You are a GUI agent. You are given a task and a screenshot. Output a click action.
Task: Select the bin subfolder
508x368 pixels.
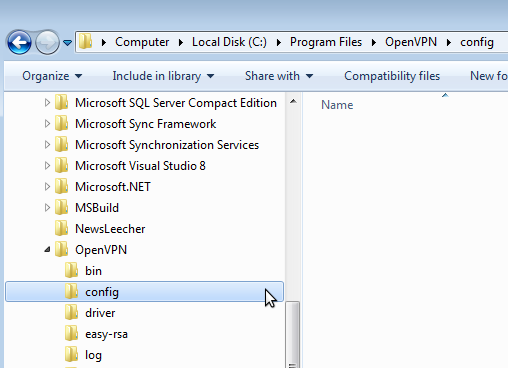click(x=93, y=271)
